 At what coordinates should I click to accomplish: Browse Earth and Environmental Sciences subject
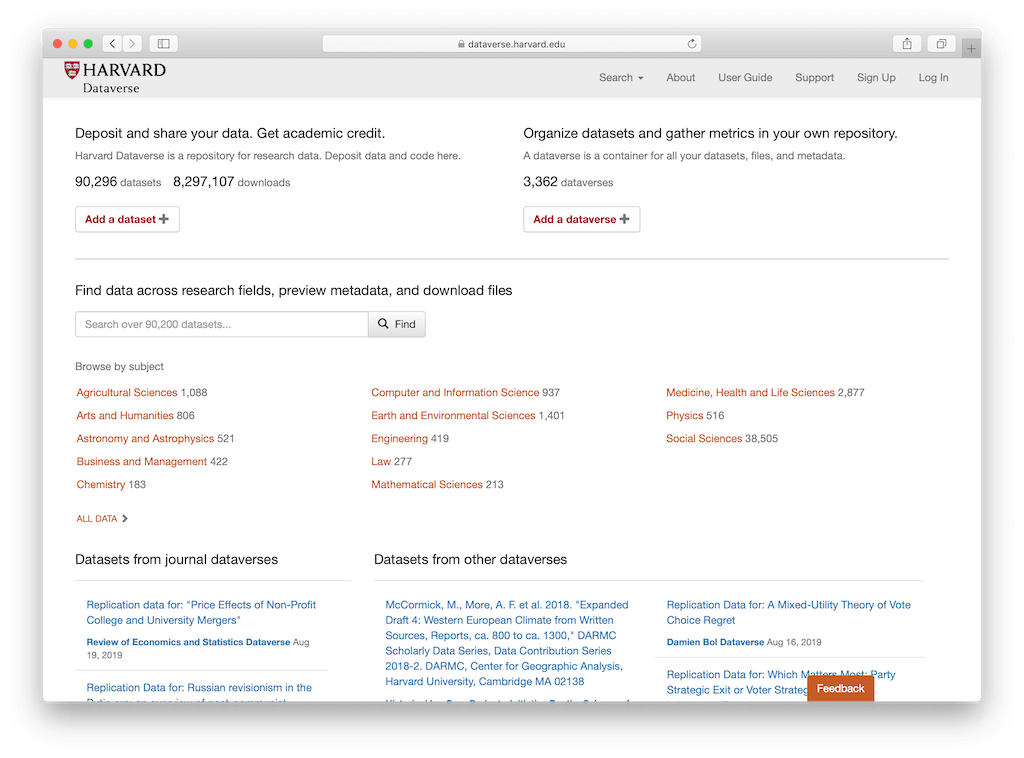tap(453, 415)
